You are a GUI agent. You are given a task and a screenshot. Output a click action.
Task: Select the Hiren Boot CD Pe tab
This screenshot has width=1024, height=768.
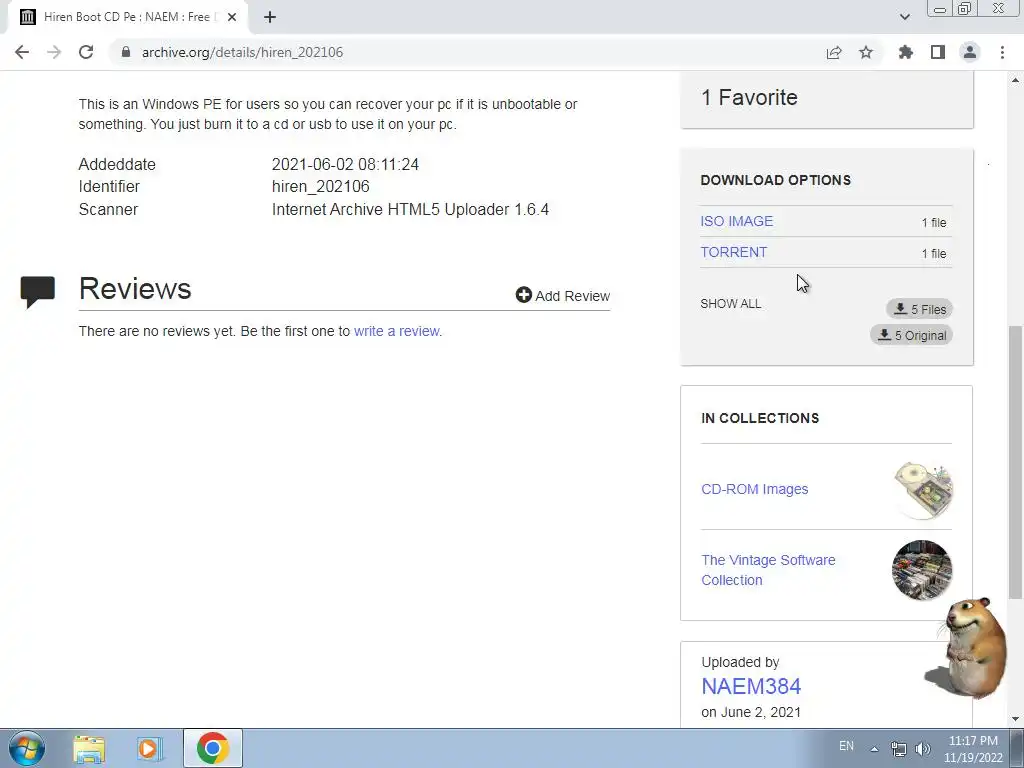tap(127, 17)
